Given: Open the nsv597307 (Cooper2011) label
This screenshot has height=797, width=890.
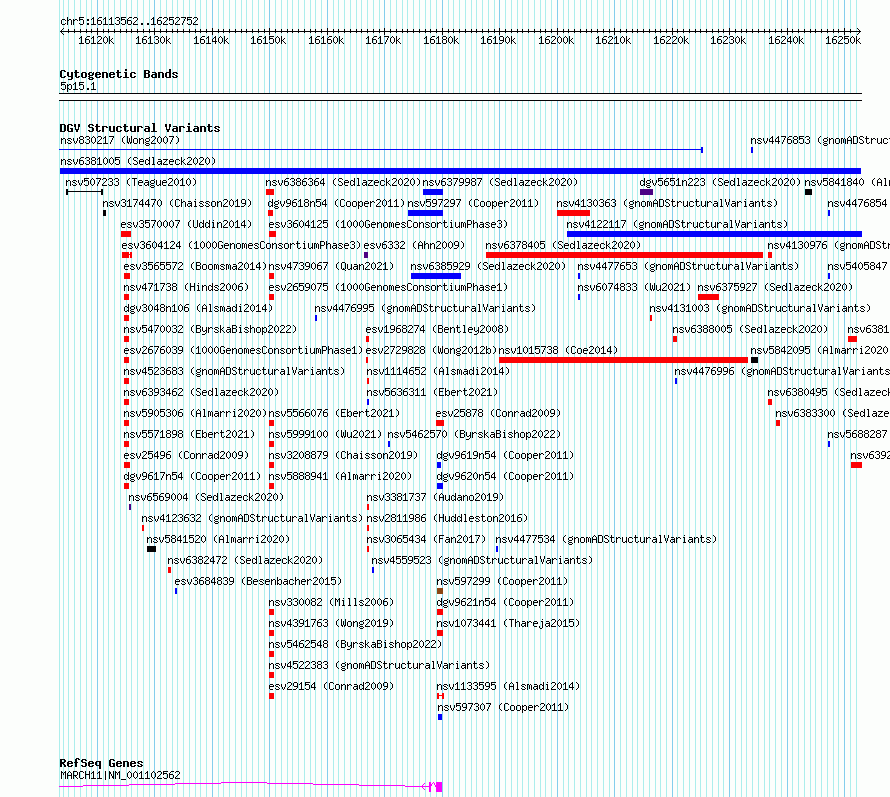Looking at the screenshot, I should 503,707.
